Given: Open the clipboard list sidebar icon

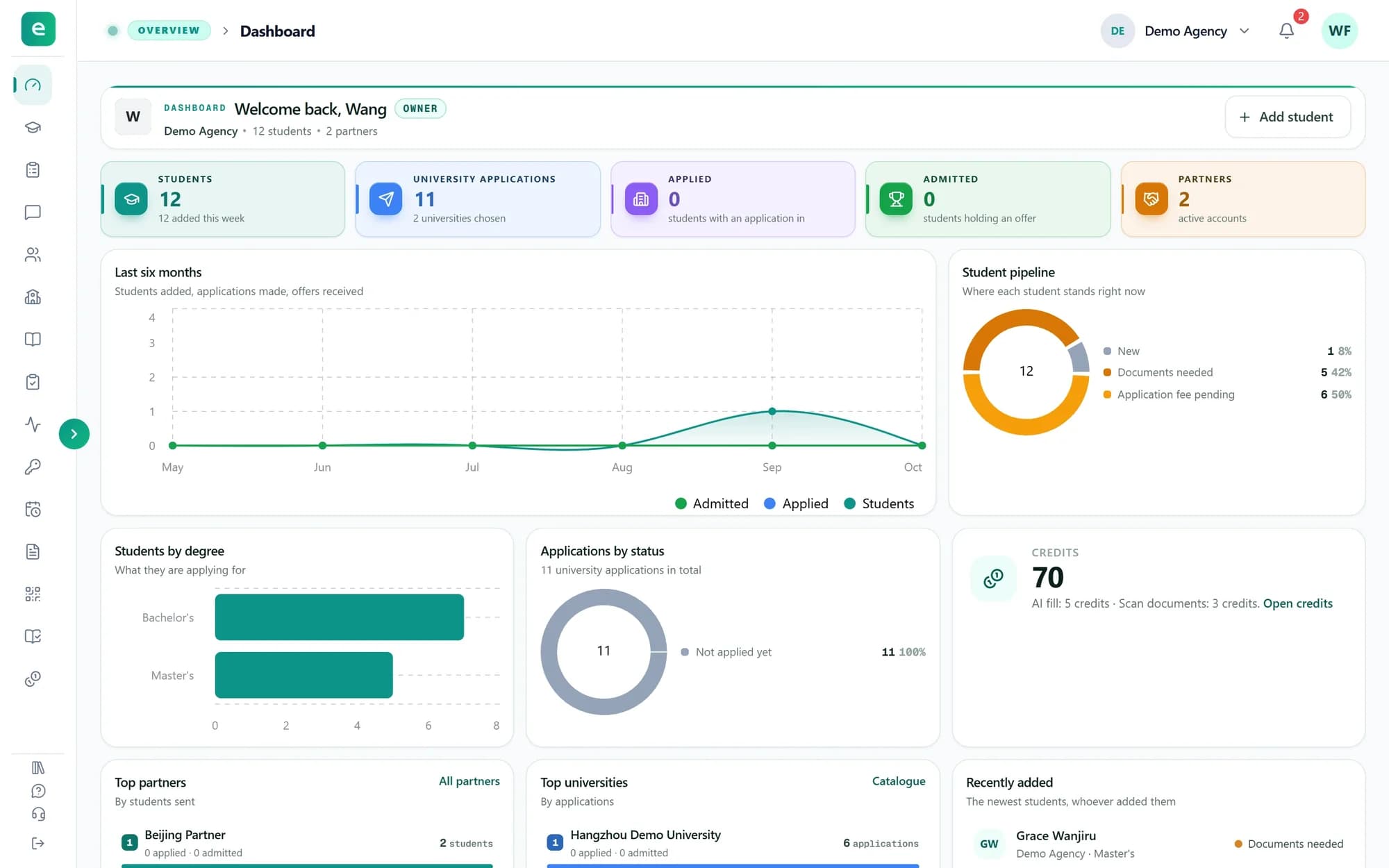Looking at the screenshot, I should click(x=33, y=170).
